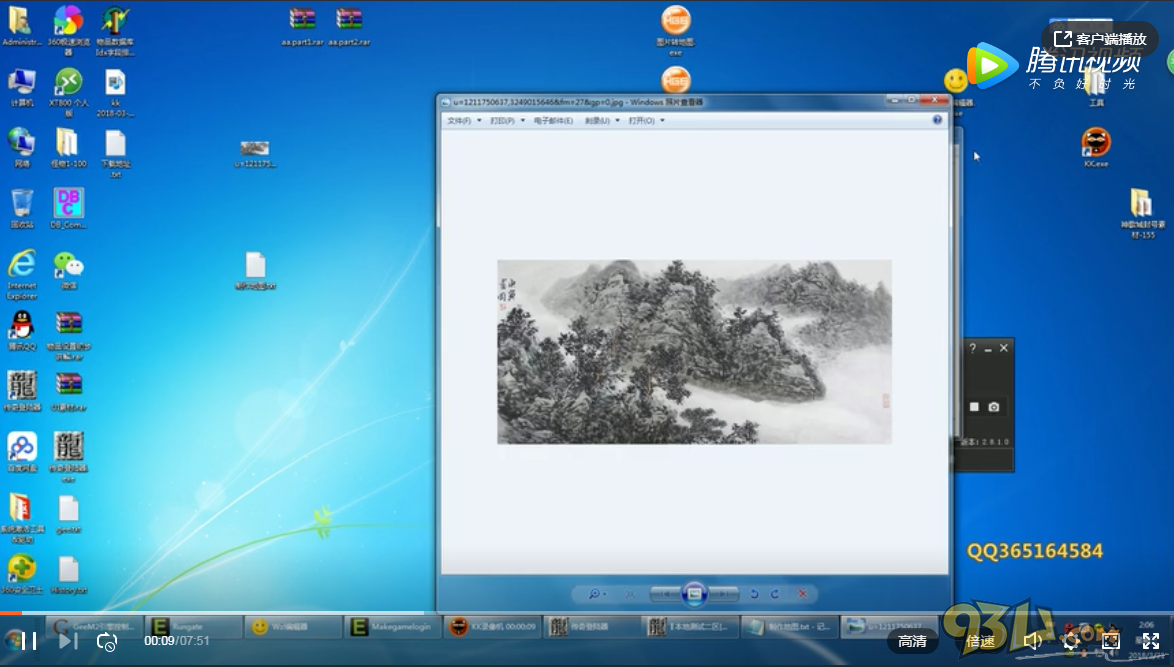The width and height of the screenshot is (1174, 667).
Task: Delete the photo with the red X
Action: pos(803,594)
